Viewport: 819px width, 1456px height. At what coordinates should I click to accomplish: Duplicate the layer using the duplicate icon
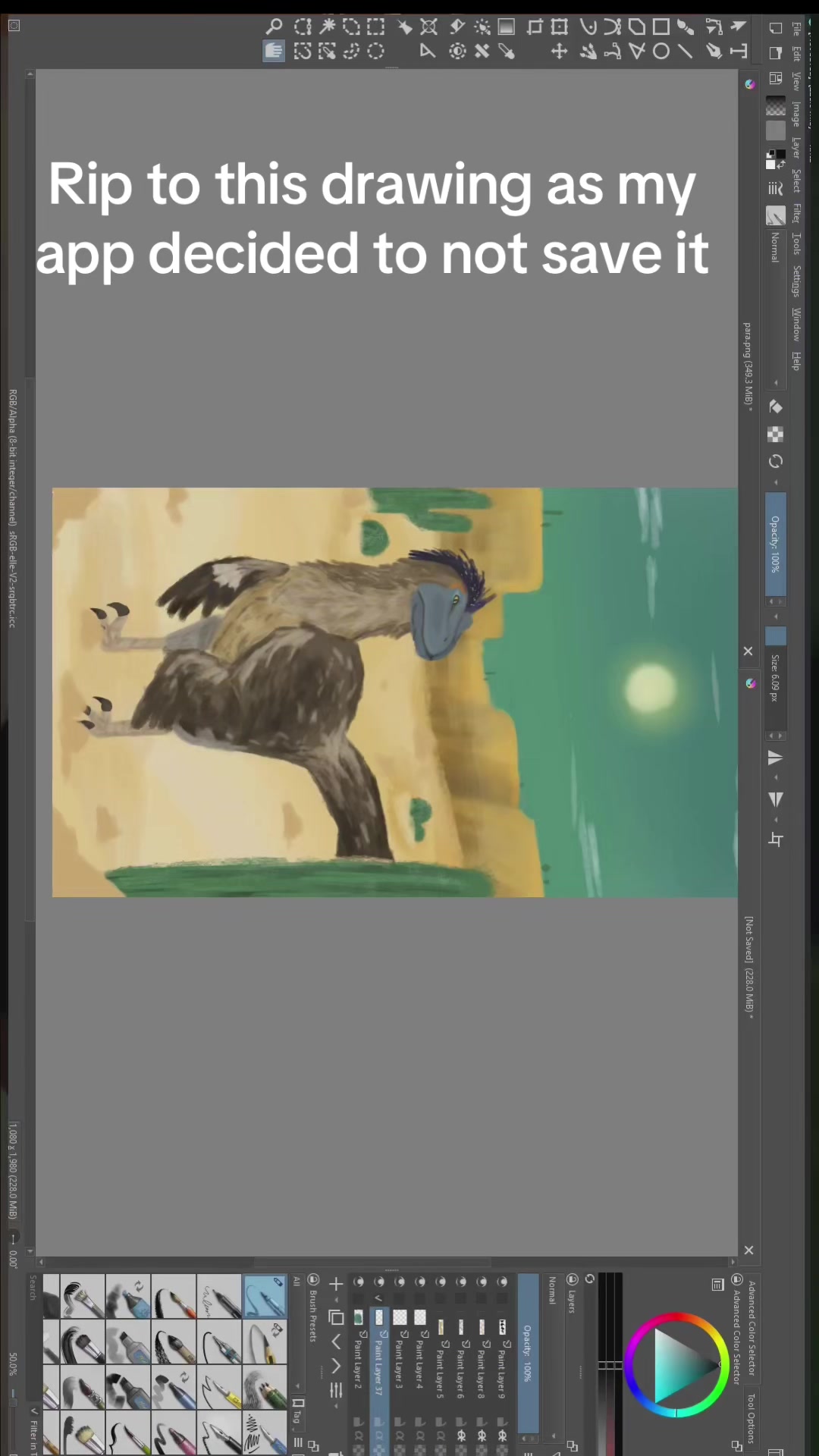click(336, 1317)
